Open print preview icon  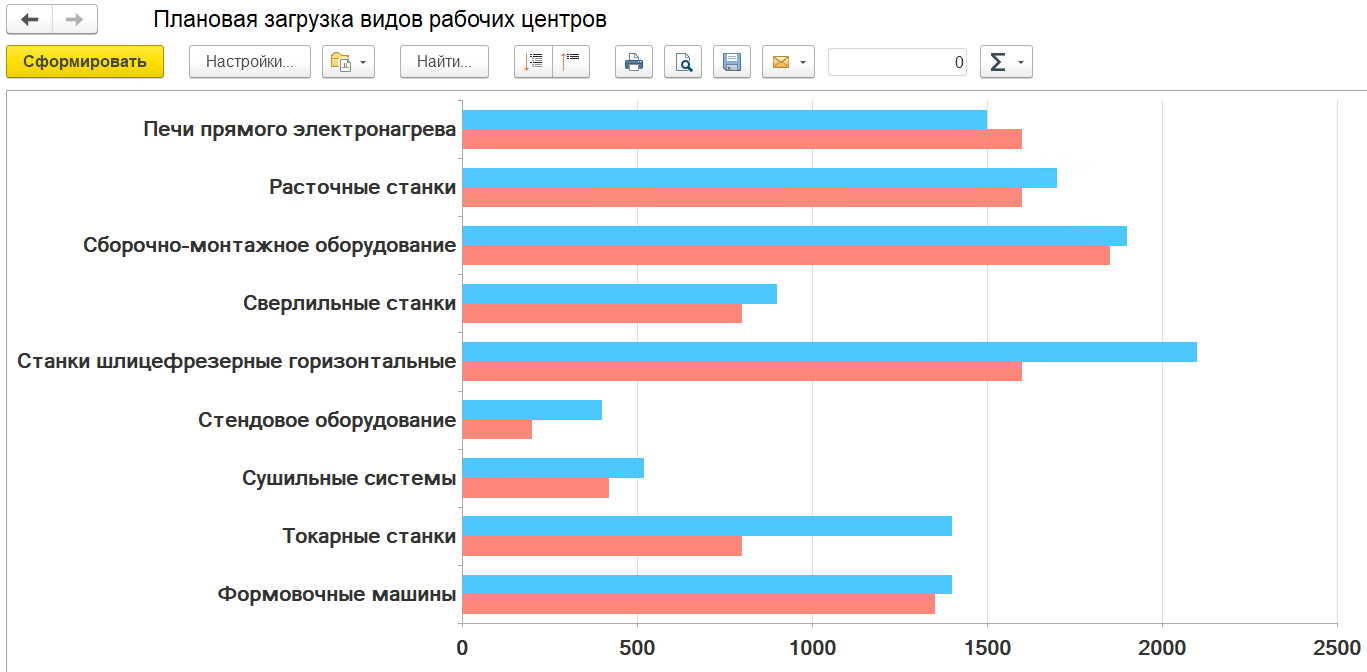coord(683,62)
